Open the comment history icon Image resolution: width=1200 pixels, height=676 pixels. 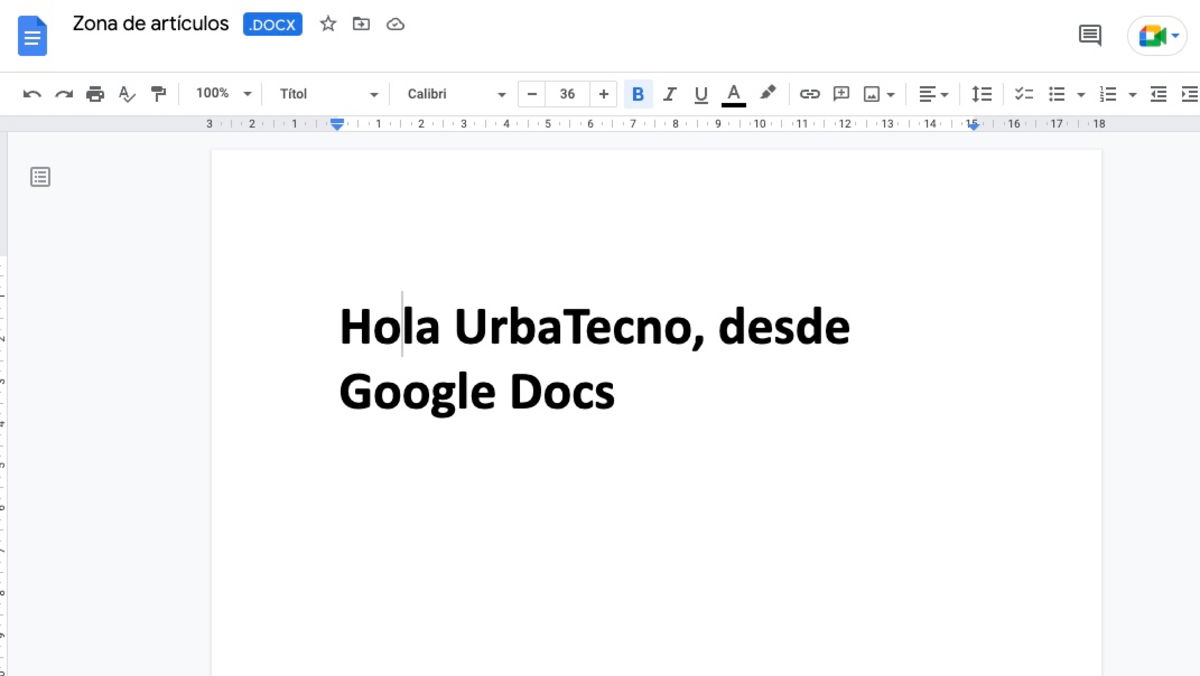pyautogui.click(x=1090, y=35)
